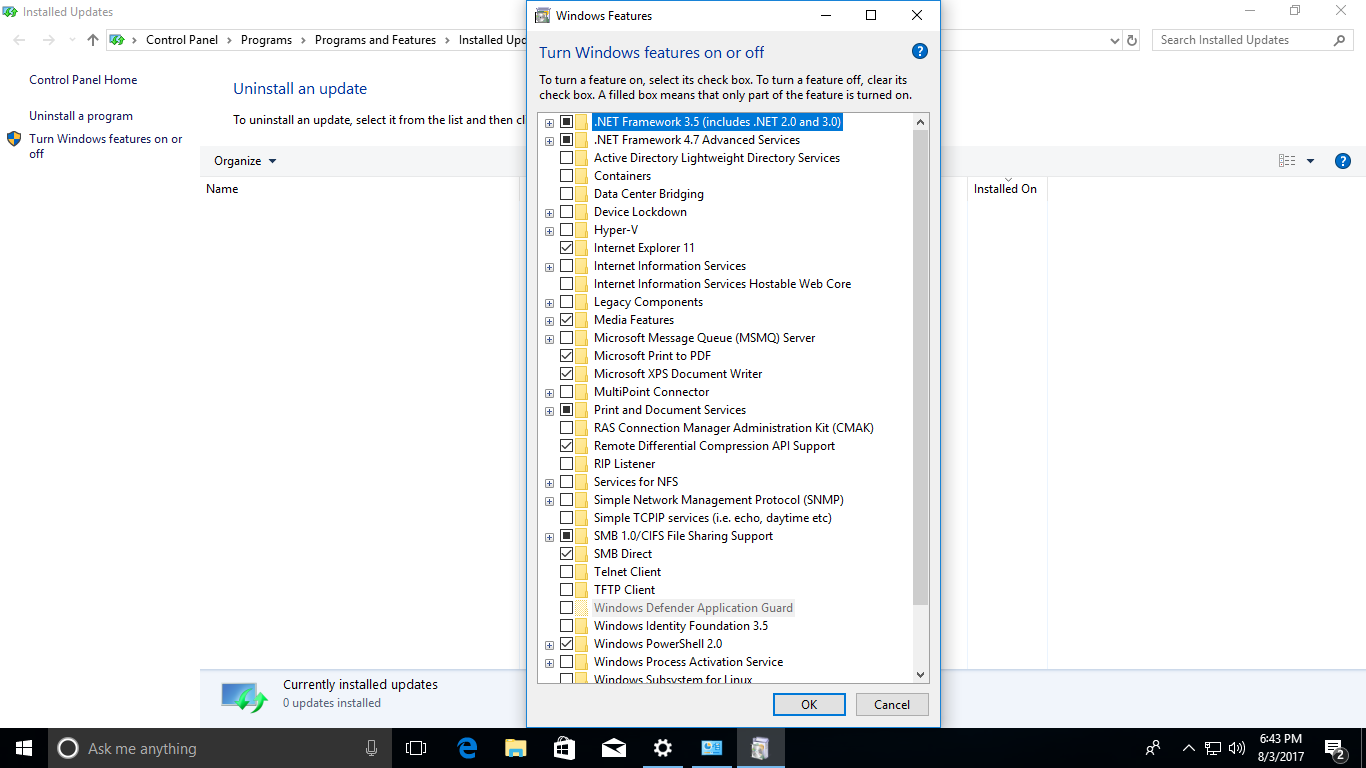Open the Store app on the taskbar
The height and width of the screenshot is (768, 1366).
(x=564, y=748)
